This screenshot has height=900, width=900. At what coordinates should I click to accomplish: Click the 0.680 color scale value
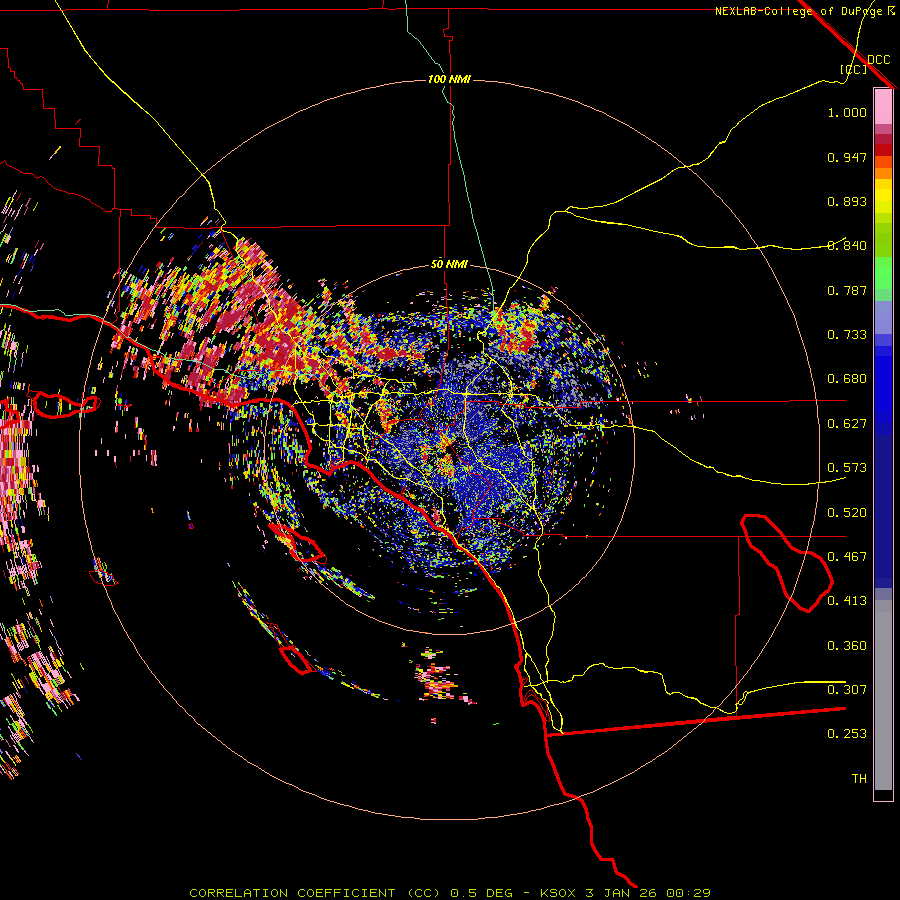coord(847,379)
